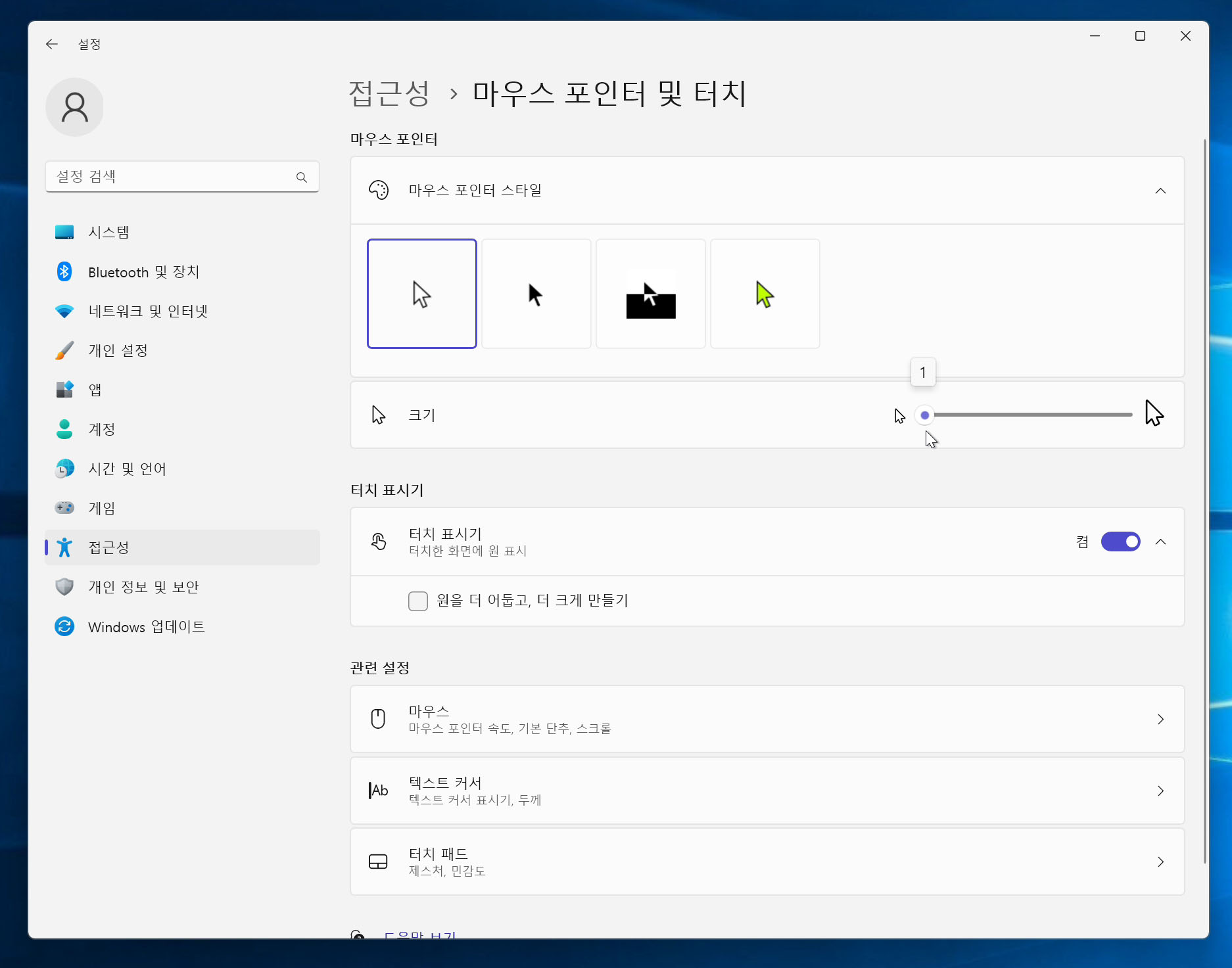This screenshot has height=968, width=1232.
Task: Click the search magnifier icon
Action: tap(302, 177)
